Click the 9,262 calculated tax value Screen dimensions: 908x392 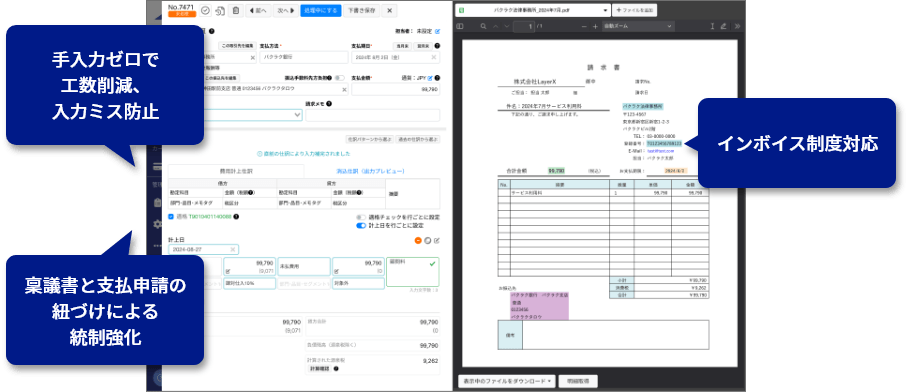[x=429, y=360]
